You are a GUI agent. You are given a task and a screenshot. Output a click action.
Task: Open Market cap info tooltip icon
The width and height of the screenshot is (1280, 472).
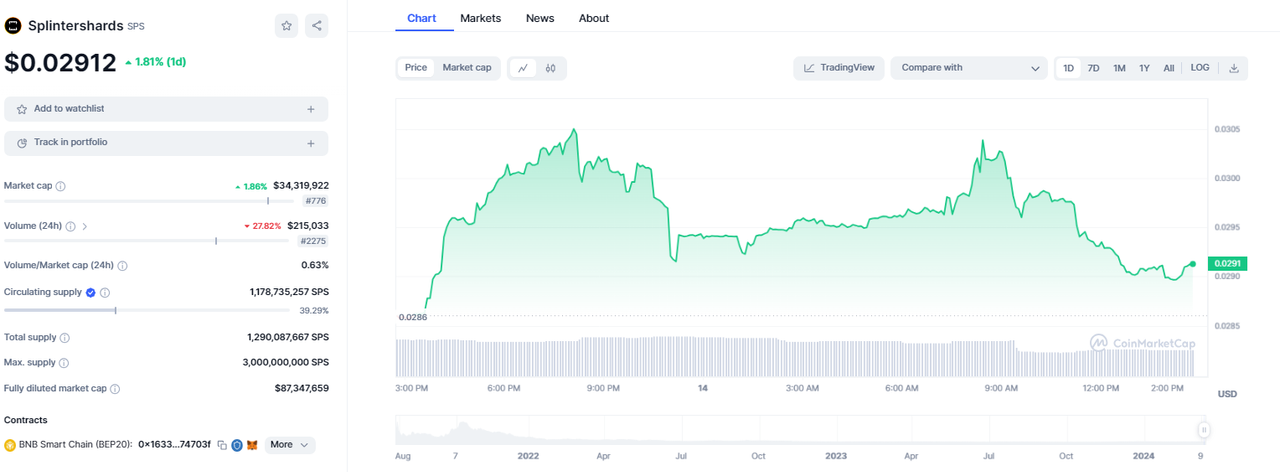click(x=61, y=186)
